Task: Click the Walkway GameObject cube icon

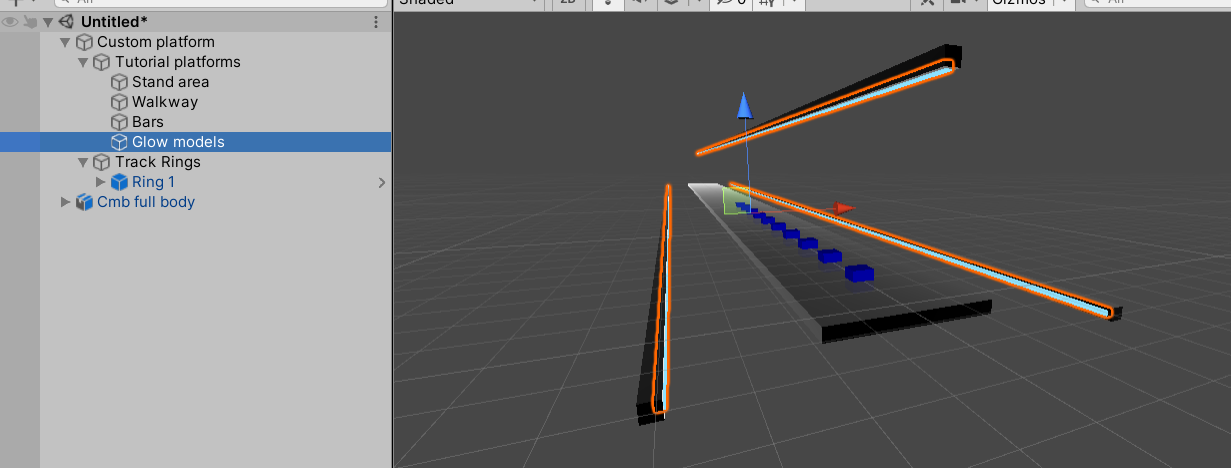Action: click(120, 102)
